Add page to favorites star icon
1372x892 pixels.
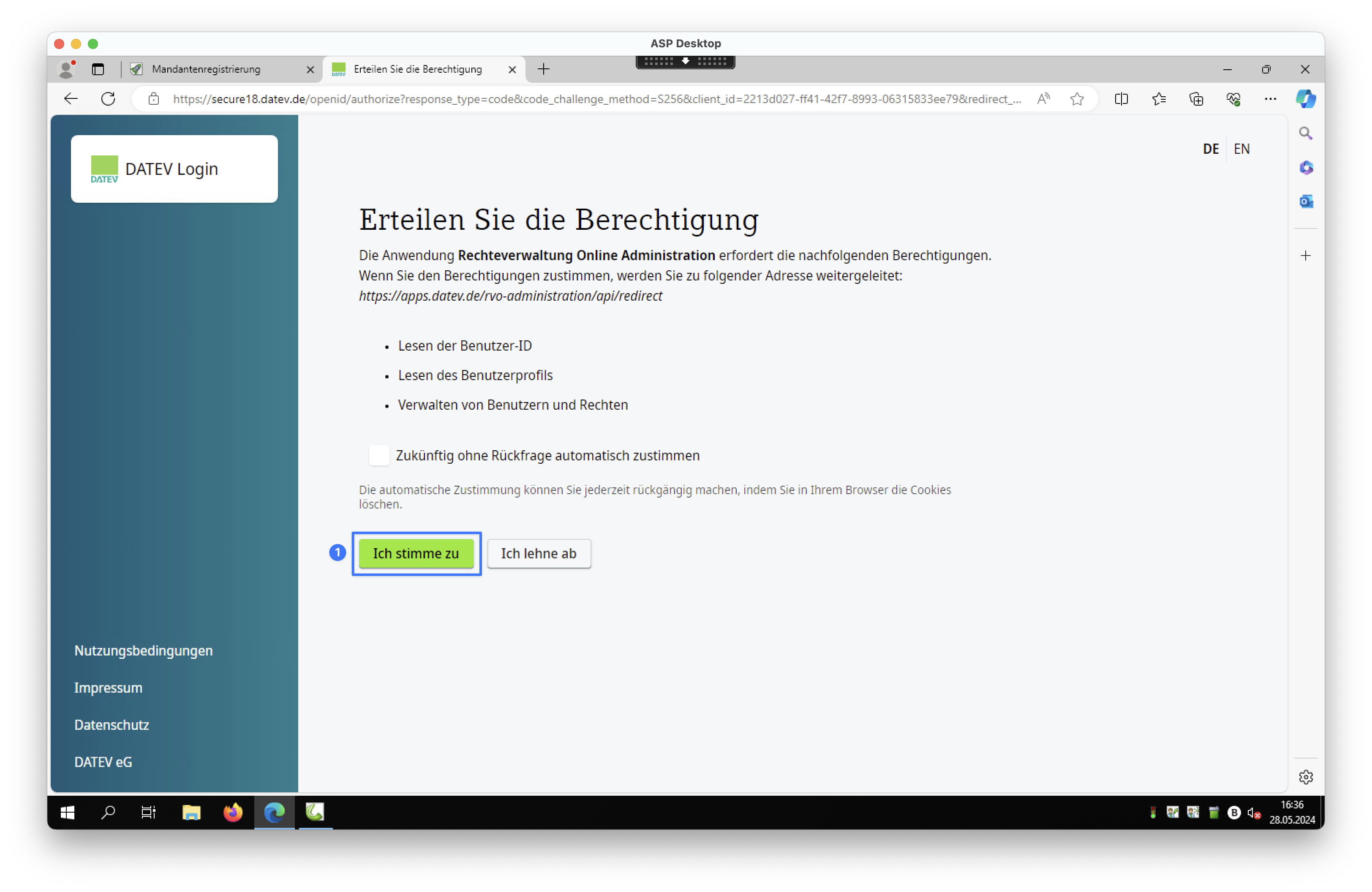pyautogui.click(x=1077, y=99)
